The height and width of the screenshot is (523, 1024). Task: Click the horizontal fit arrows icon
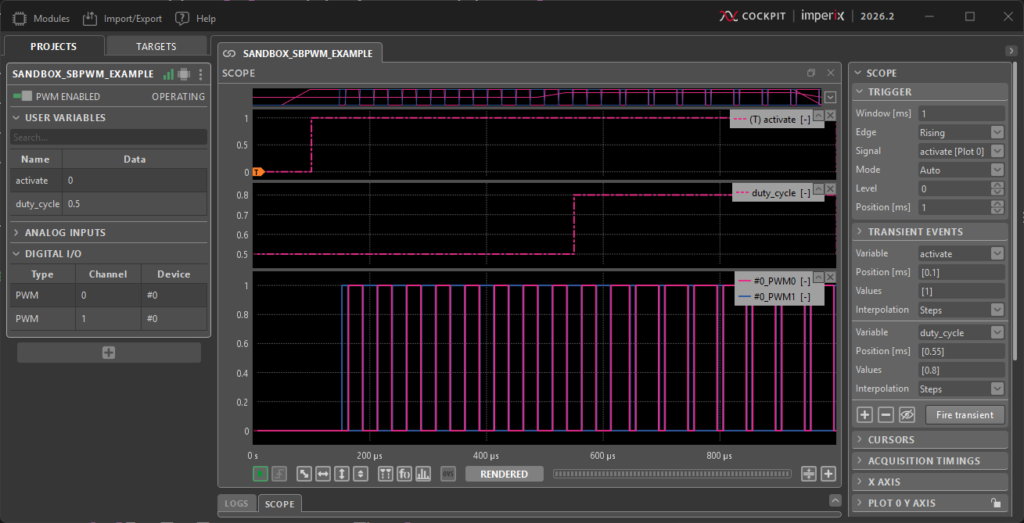(323, 474)
